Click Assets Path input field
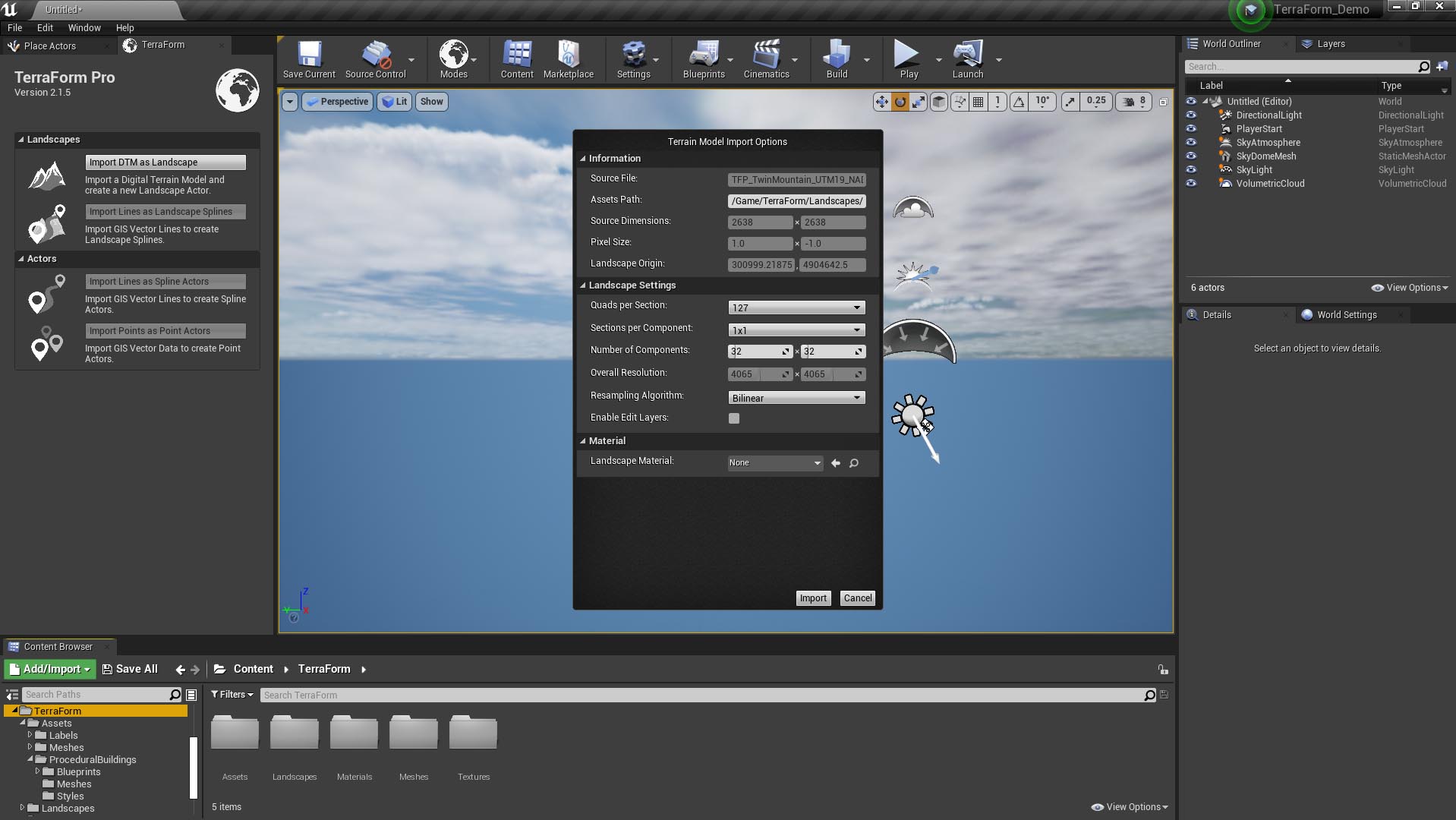This screenshot has height=820, width=1456. click(x=796, y=201)
